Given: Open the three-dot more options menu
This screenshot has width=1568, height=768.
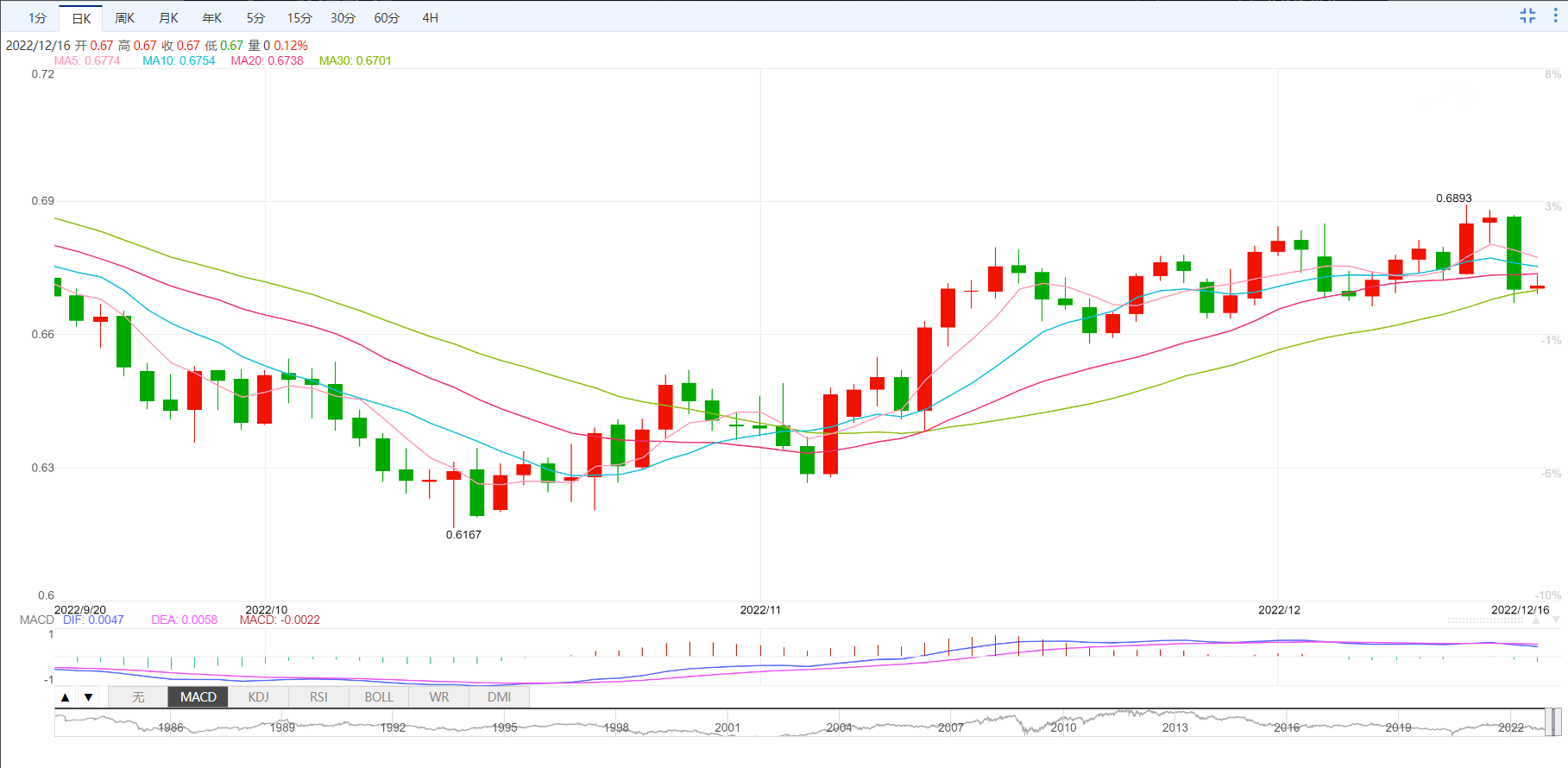Looking at the screenshot, I should 1556,16.
